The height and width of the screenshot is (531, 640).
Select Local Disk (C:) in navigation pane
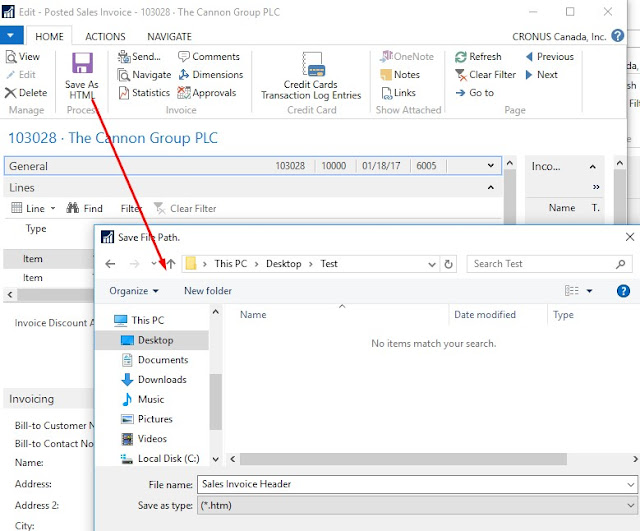(x=160, y=458)
